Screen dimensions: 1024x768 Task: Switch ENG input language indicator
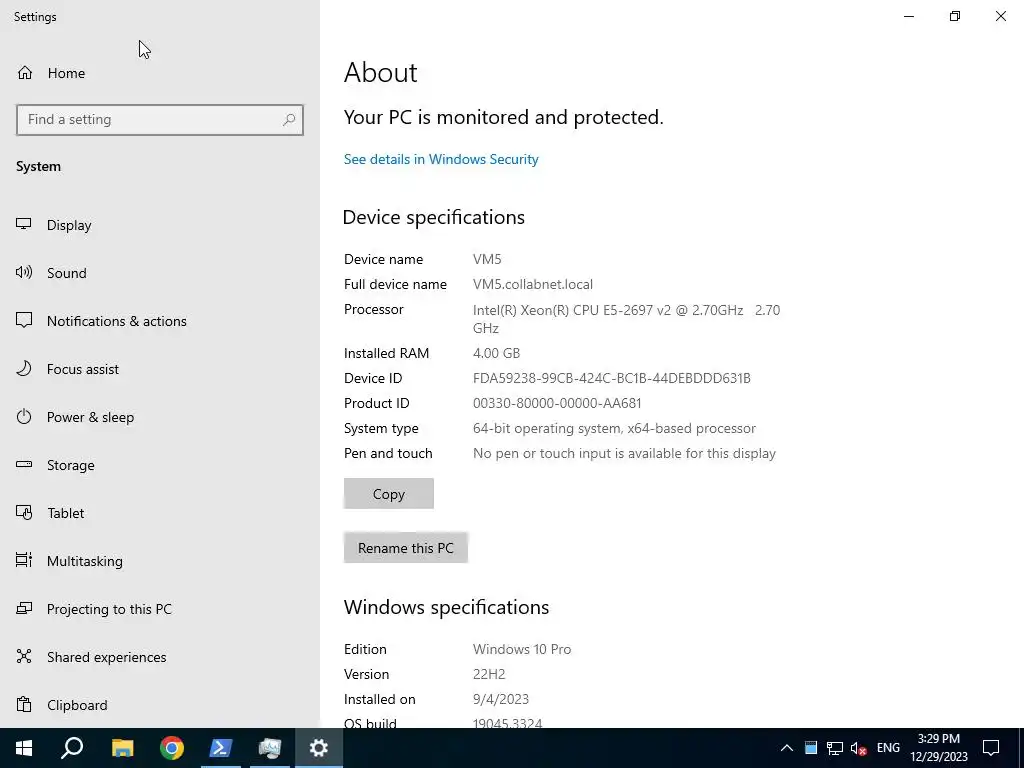[x=888, y=748]
